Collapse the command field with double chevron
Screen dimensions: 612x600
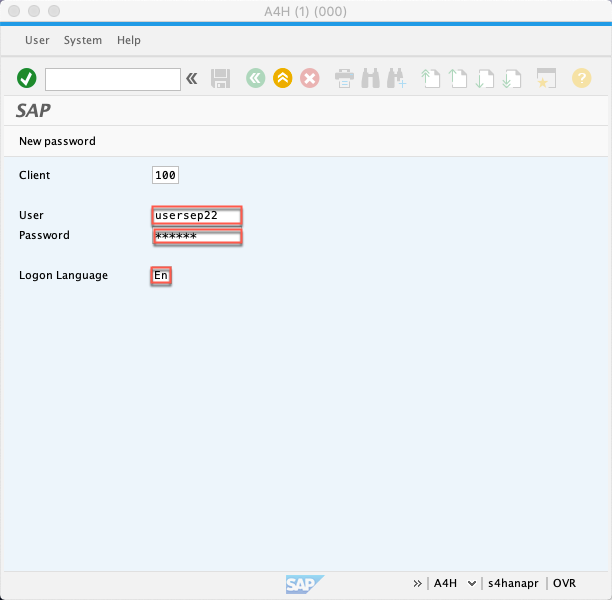tap(192, 78)
